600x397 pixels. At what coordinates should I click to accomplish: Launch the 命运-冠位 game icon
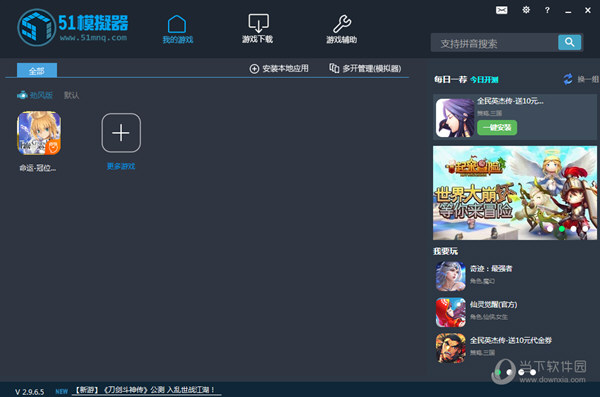39,133
